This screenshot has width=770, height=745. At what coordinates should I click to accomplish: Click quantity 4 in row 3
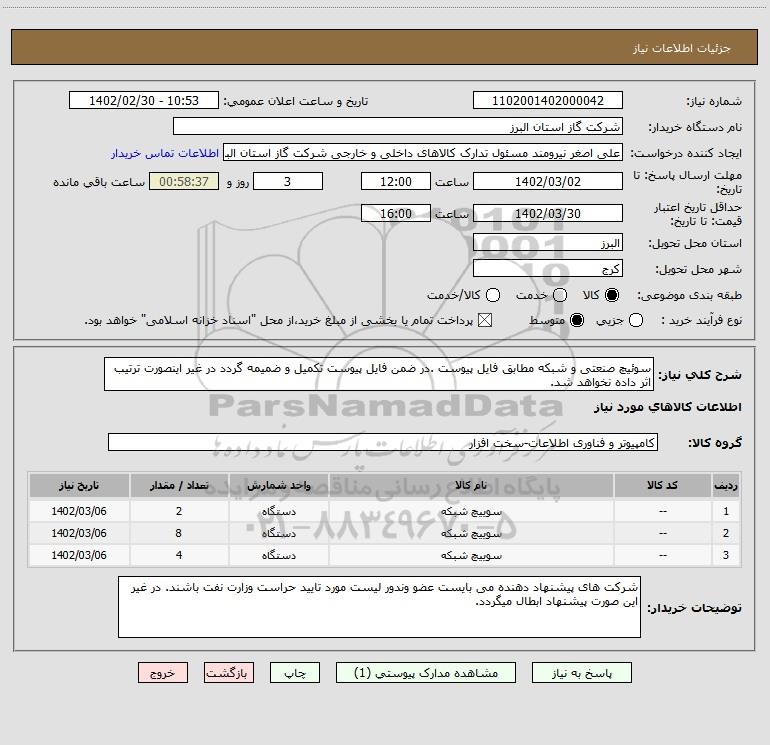tap(179, 555)
